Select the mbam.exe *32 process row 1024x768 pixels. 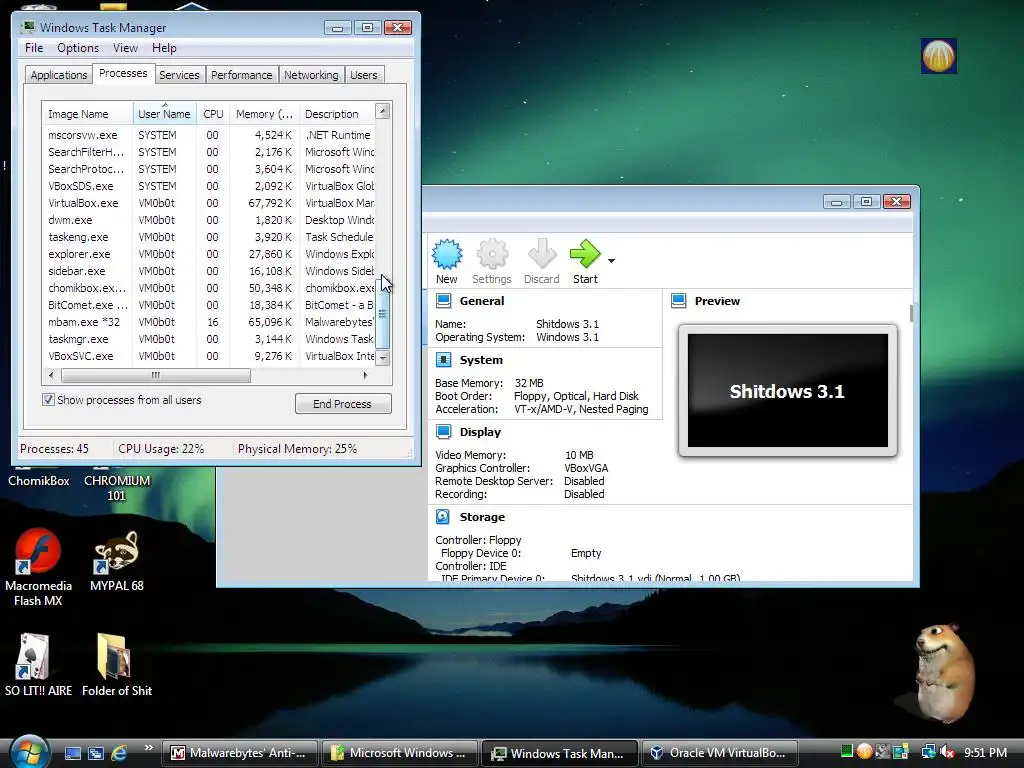(x=209, y=322)
